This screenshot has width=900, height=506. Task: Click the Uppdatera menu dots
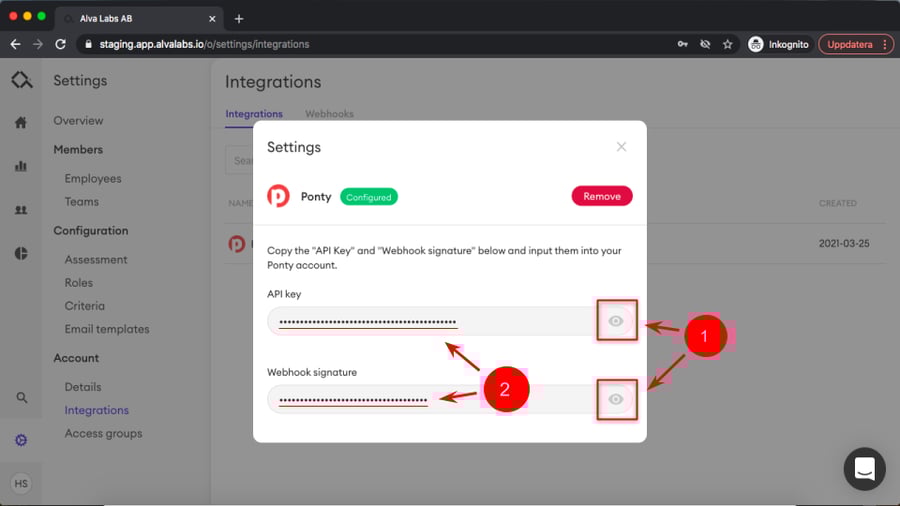tap(885, 44)
